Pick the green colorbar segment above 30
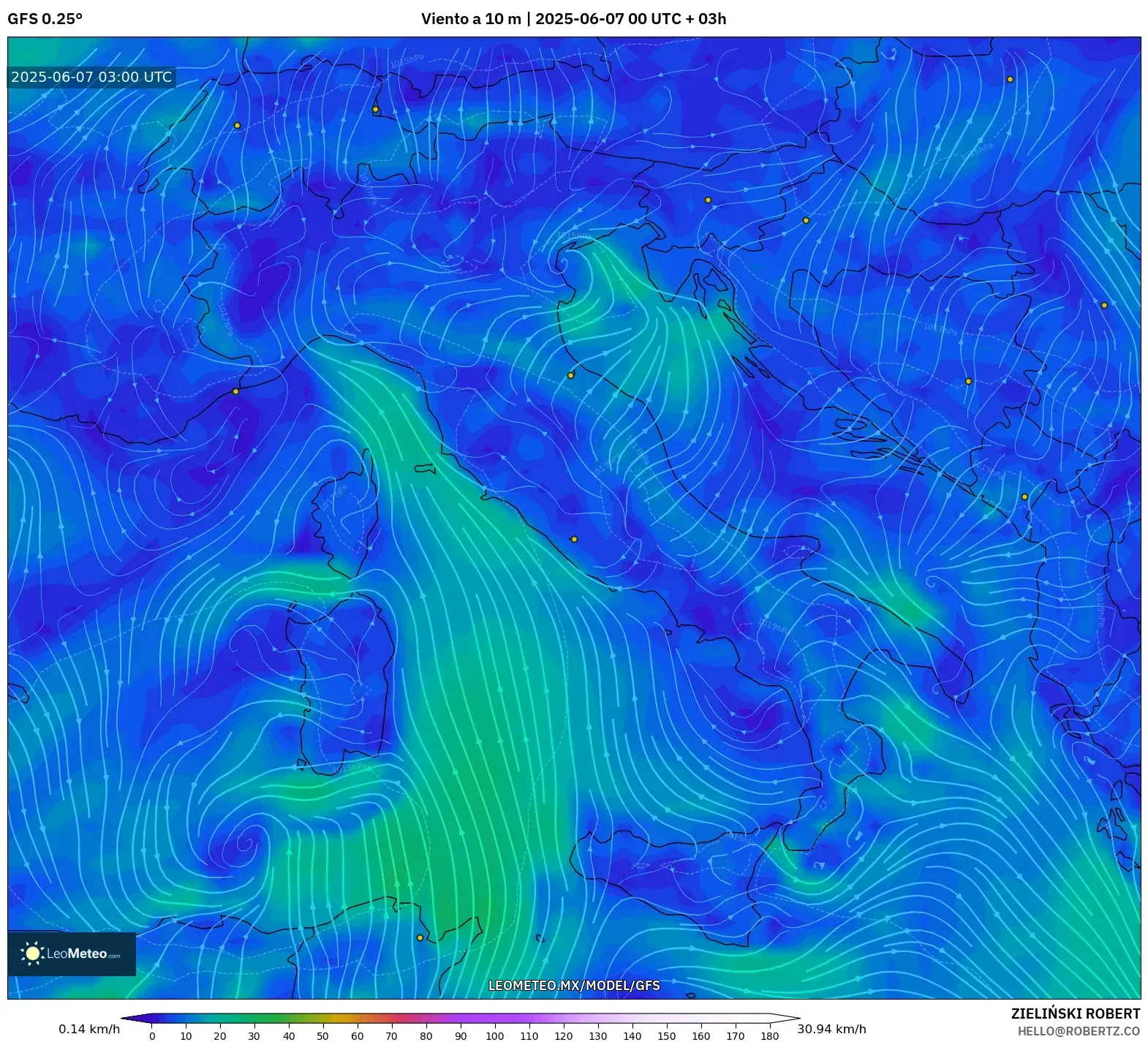 coord(254,1018)
